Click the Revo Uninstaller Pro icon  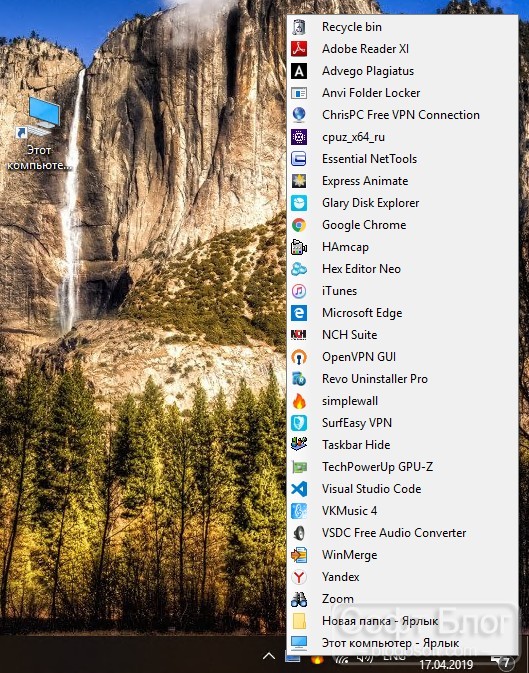coord(299,379)
